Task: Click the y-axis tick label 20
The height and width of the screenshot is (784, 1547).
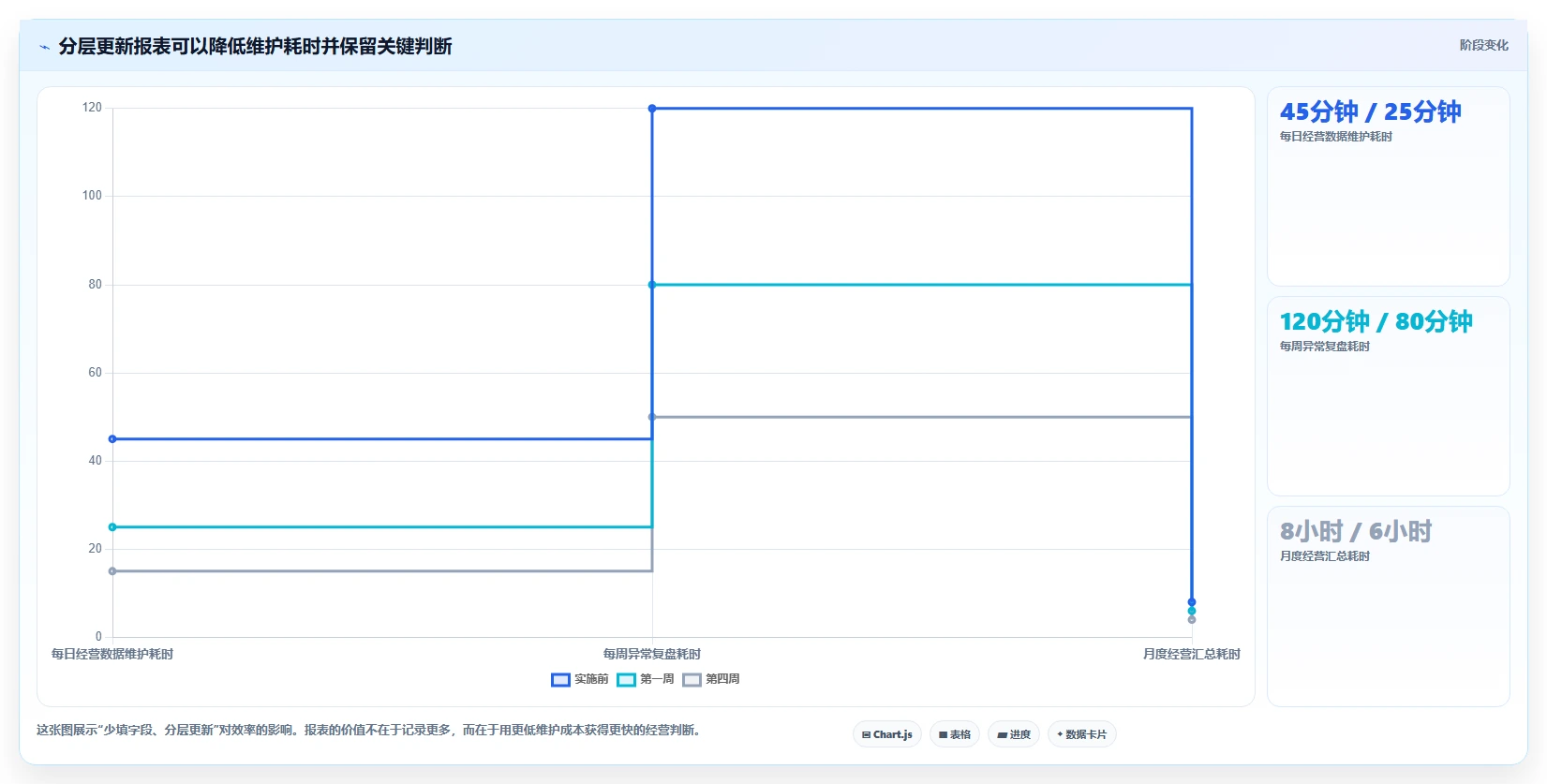Action: (x=95, y=549)
